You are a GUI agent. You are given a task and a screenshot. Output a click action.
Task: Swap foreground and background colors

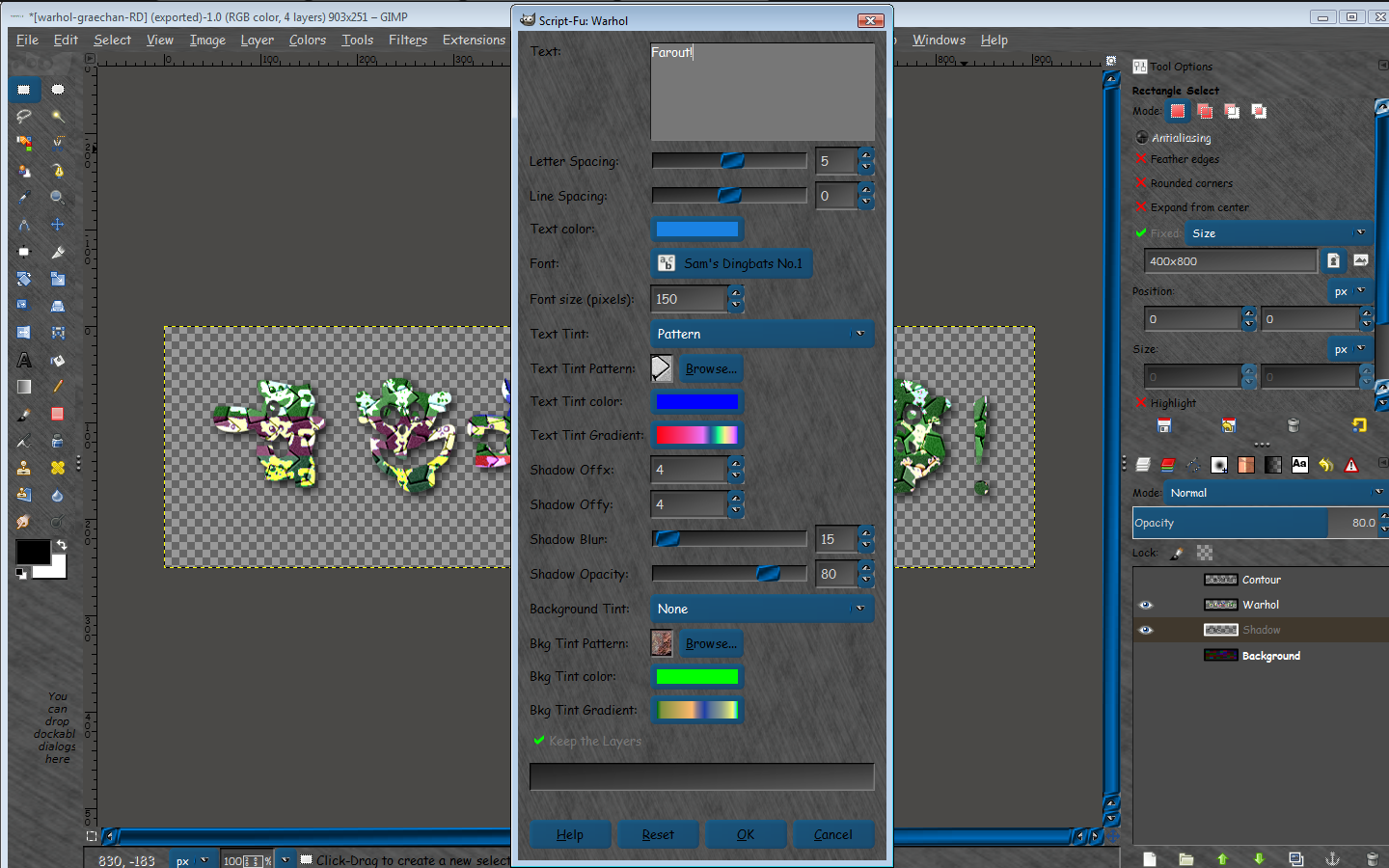(x=61, y=546)
